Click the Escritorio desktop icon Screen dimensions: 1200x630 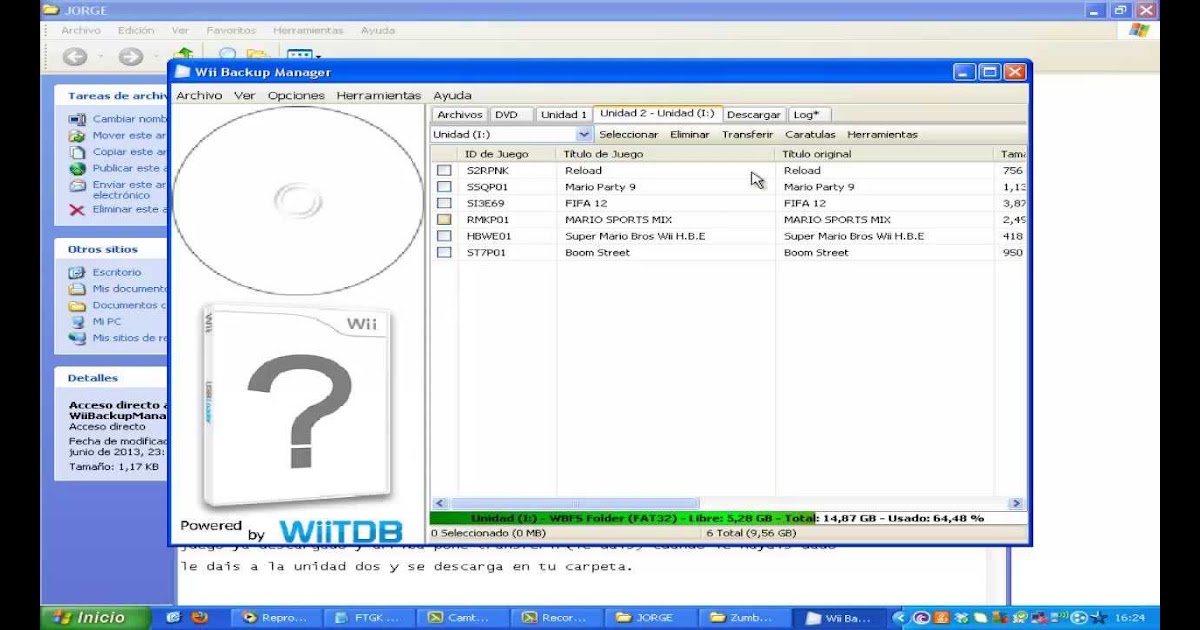pyautogui.click(x=77, y=272)
